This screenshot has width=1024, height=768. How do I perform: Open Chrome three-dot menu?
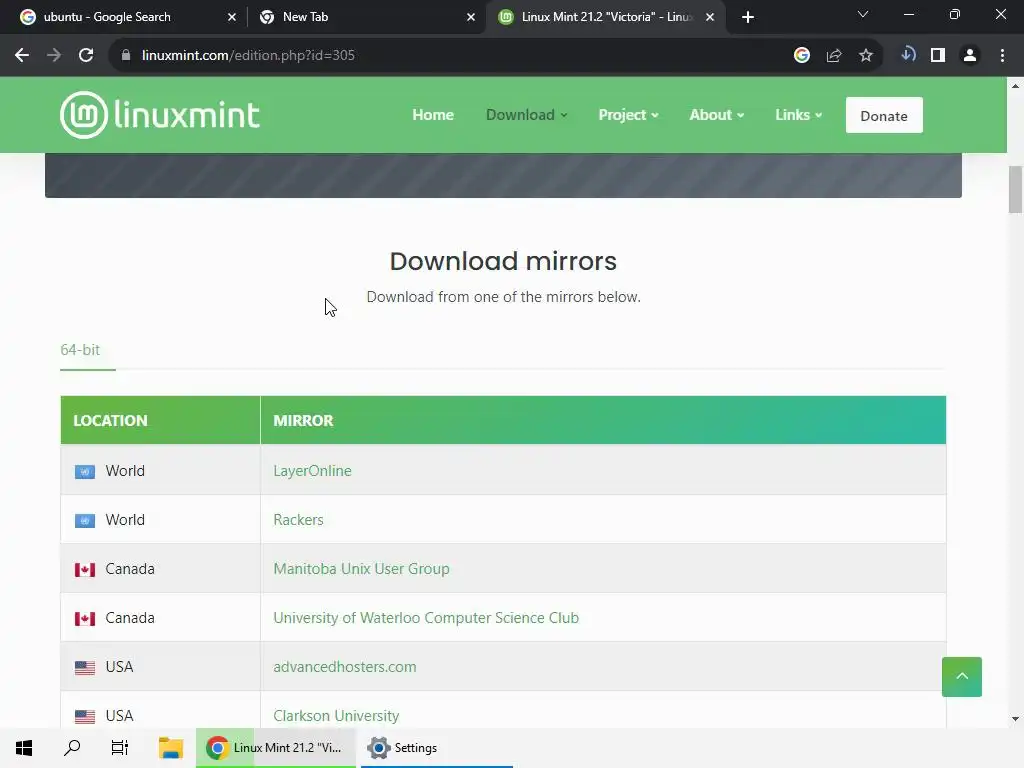tap(1002, 56)
